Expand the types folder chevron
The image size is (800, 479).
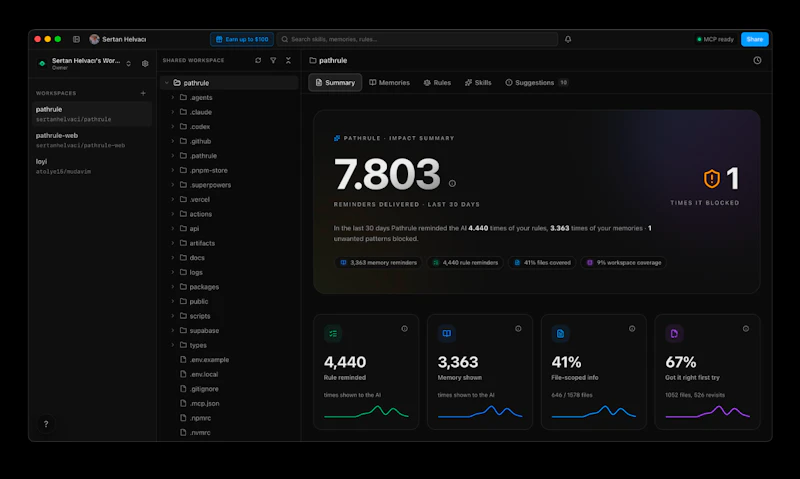[x=172, y=345]
